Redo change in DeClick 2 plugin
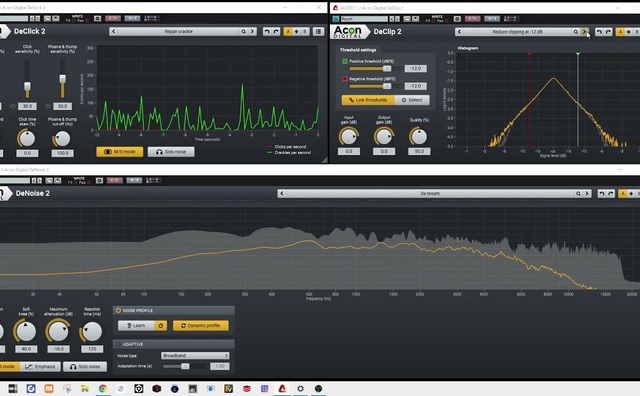The image size is (640, 396). [x=276, y=31]
